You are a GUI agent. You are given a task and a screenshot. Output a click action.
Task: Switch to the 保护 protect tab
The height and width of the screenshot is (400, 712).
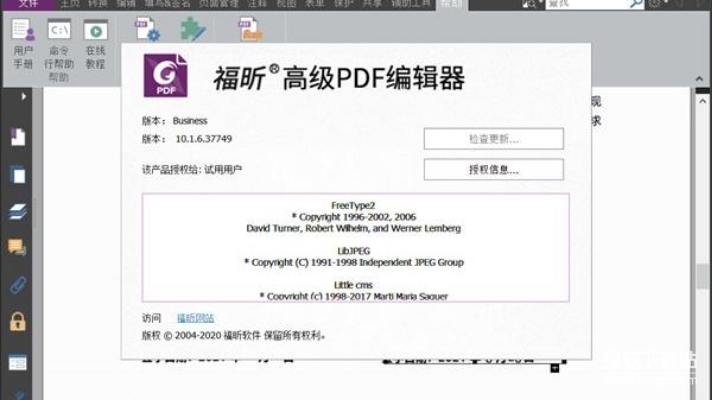tap(343, 4)
